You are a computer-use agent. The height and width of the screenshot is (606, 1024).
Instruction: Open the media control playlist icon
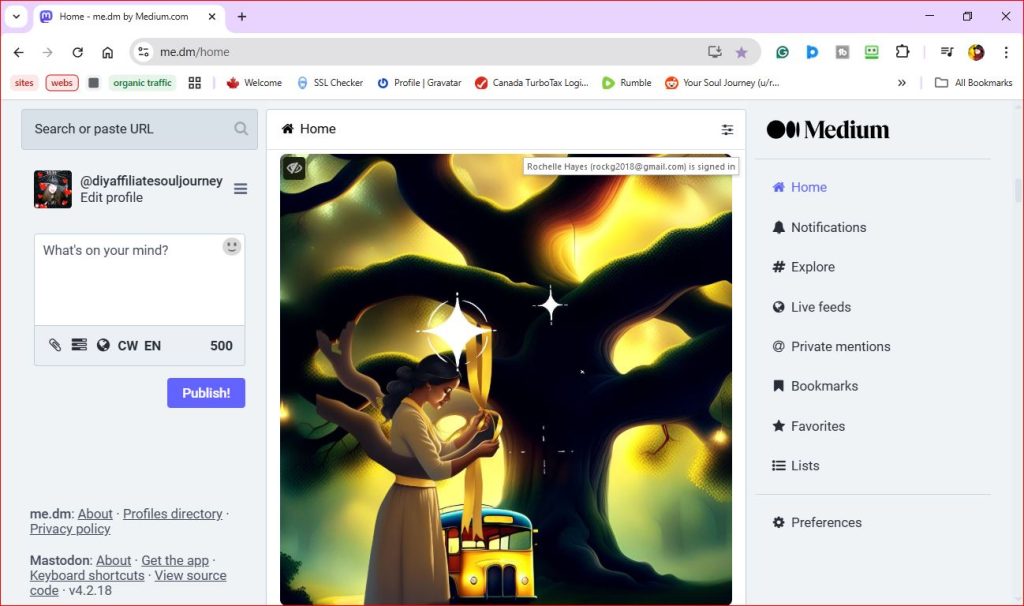[946, 52]
